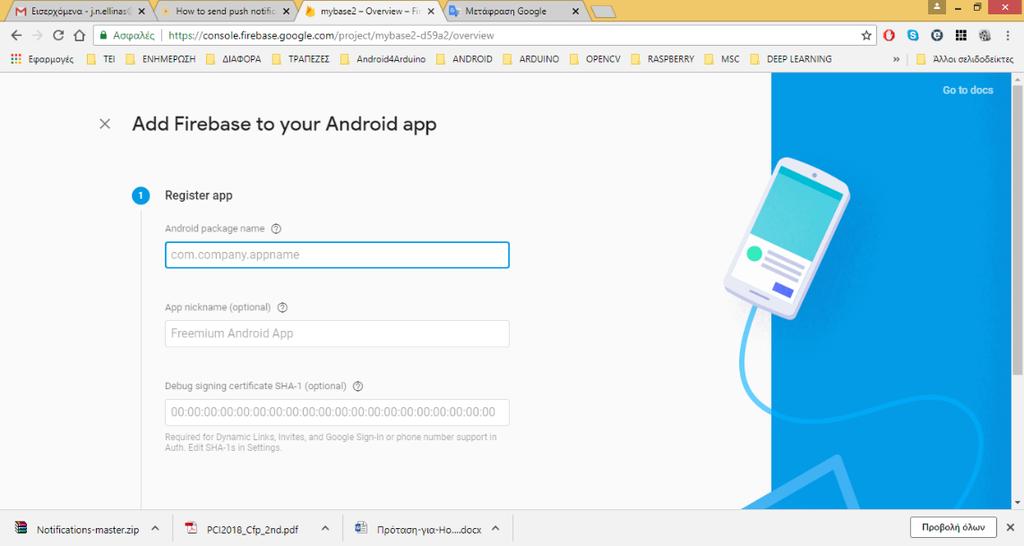Open the ΤΕΙ bookmark folder
This screenshot has width=1024, height=546.
pyautogui.click(x=101, y=59)
